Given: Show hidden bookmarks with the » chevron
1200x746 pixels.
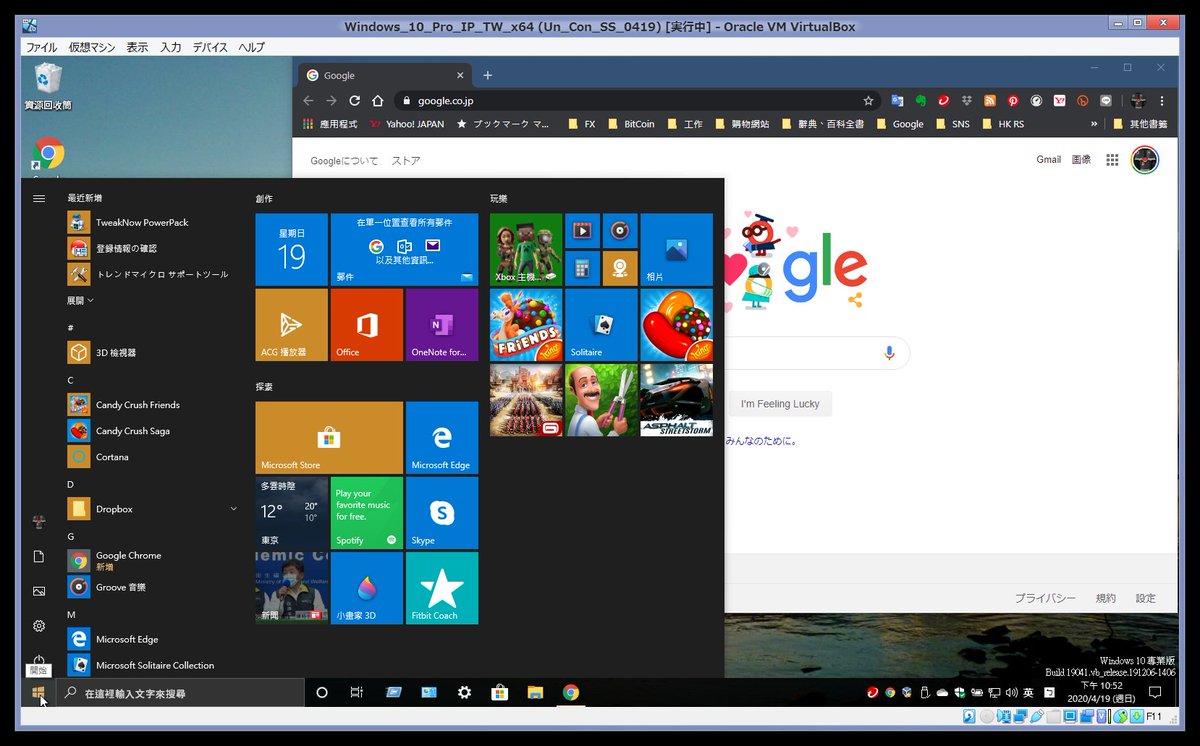Looking at the screenshot, I should click(x=1093, y=124).
